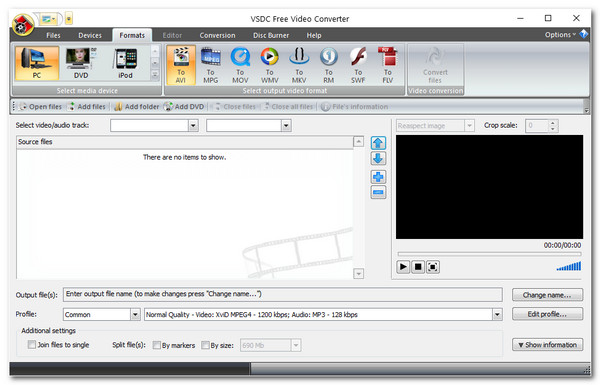Select the iPod media device
The image size is (600, 385).
click(126, 63)
